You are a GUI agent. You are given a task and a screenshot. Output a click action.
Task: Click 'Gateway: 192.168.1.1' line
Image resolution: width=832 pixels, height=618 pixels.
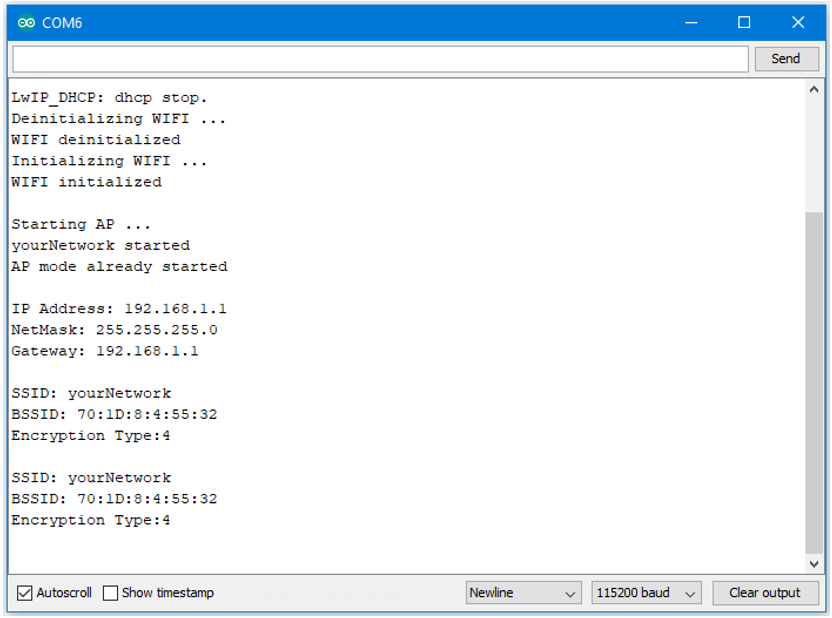click(x=105, y=351)
